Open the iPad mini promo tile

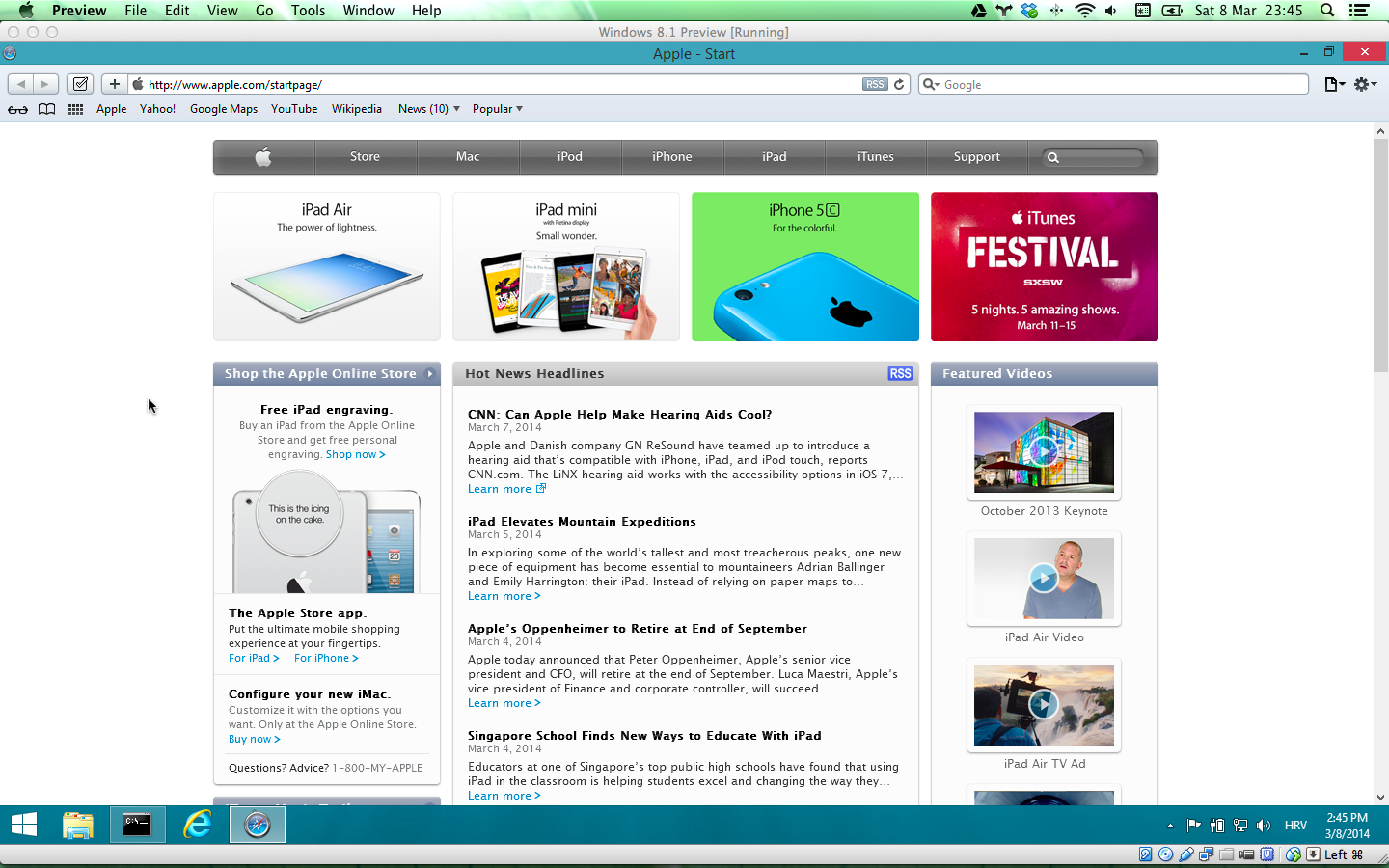tap(566, 266)
